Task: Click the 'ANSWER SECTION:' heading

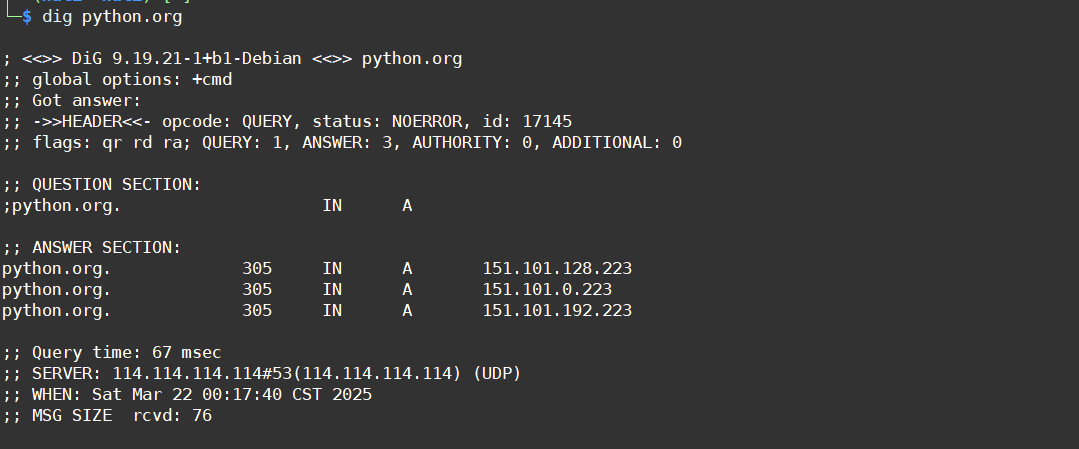Action: [107, 248]
